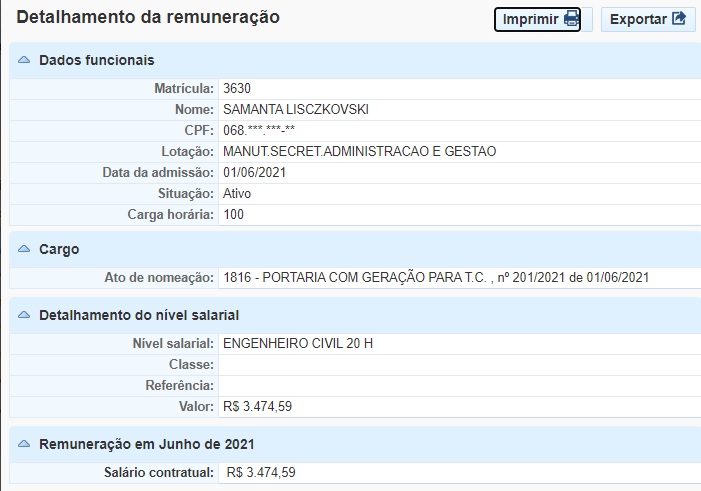Click the export arrow icon
The height and width of the screenshot is (491, 701).
(x=679, y=19)
